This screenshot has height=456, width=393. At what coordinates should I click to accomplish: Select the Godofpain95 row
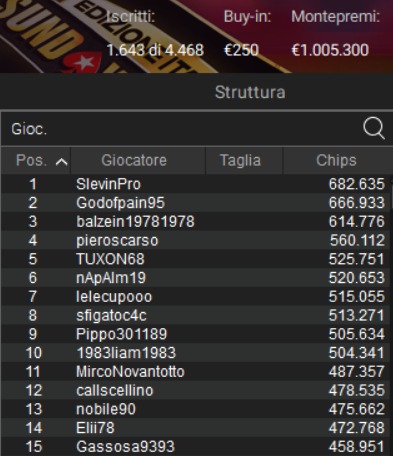(x=195, y=203)
